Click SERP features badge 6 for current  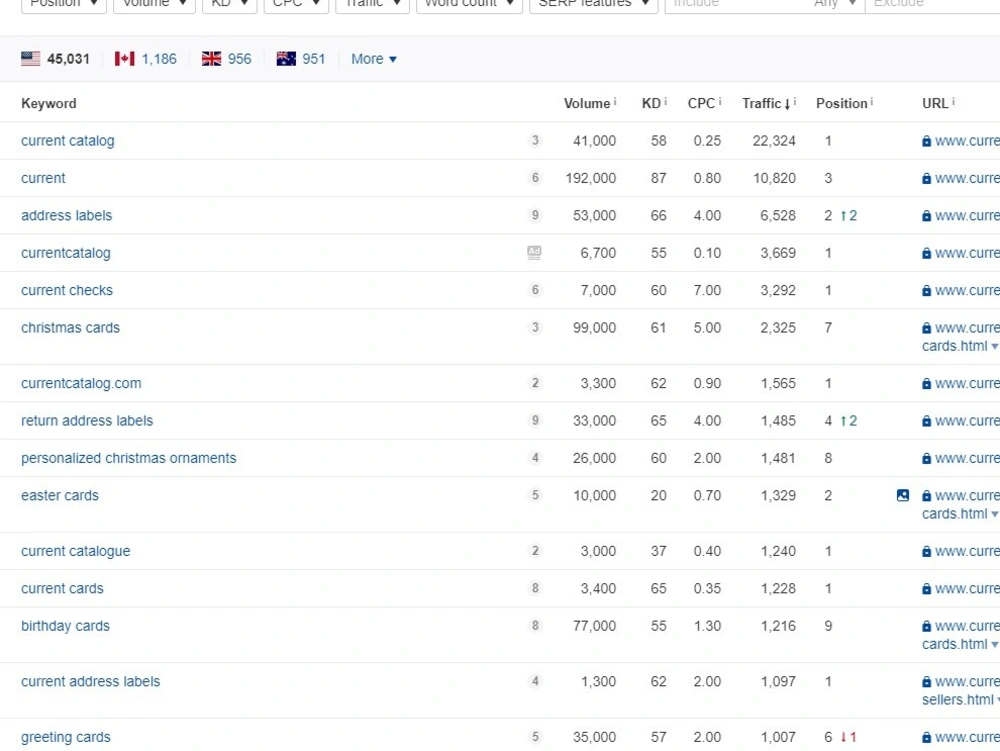(535, 178)
